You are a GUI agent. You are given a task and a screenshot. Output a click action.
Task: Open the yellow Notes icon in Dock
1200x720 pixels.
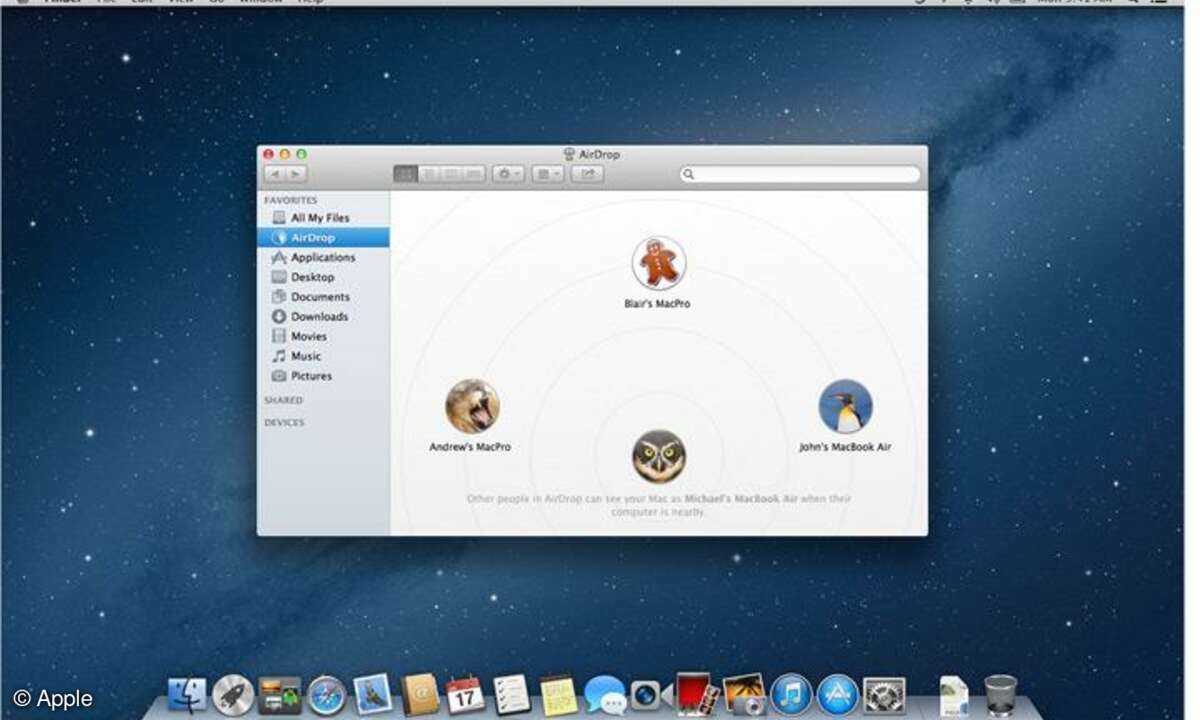tap(558, 694)
